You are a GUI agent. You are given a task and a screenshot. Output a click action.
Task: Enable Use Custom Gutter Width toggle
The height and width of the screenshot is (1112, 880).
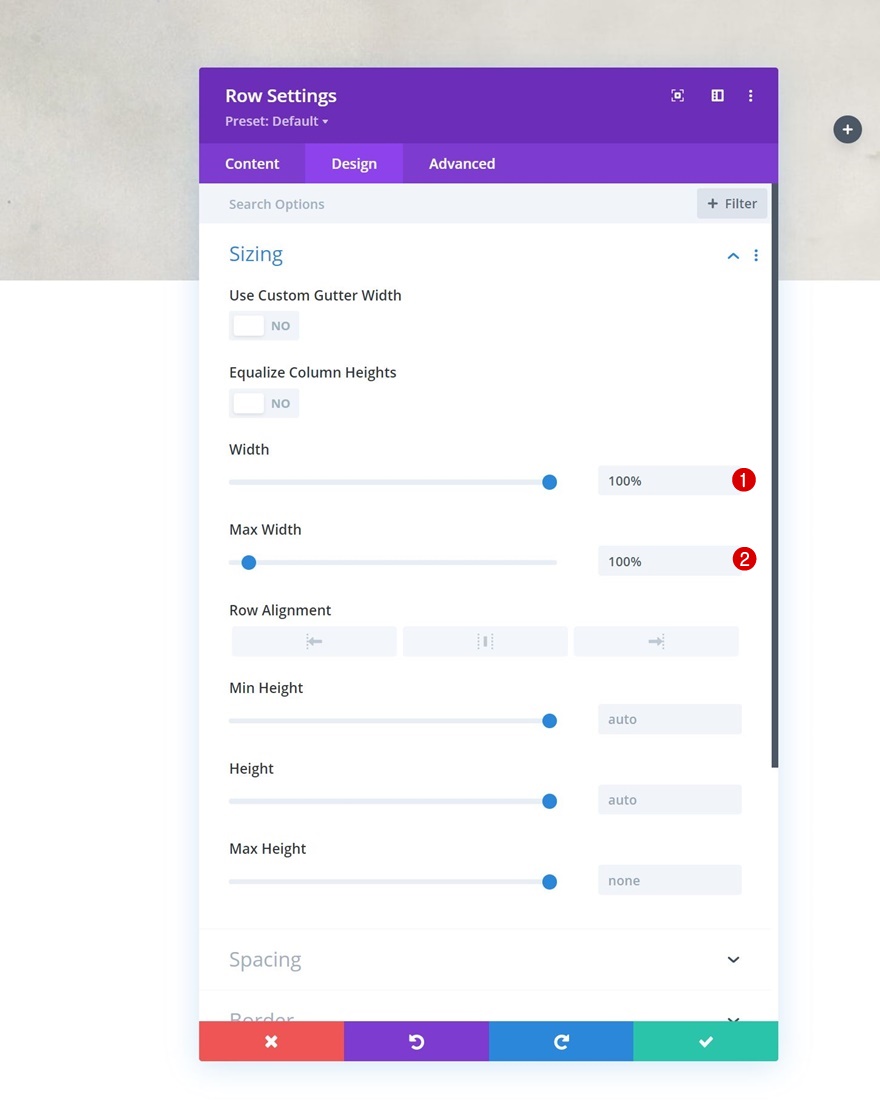click(264, 326)
